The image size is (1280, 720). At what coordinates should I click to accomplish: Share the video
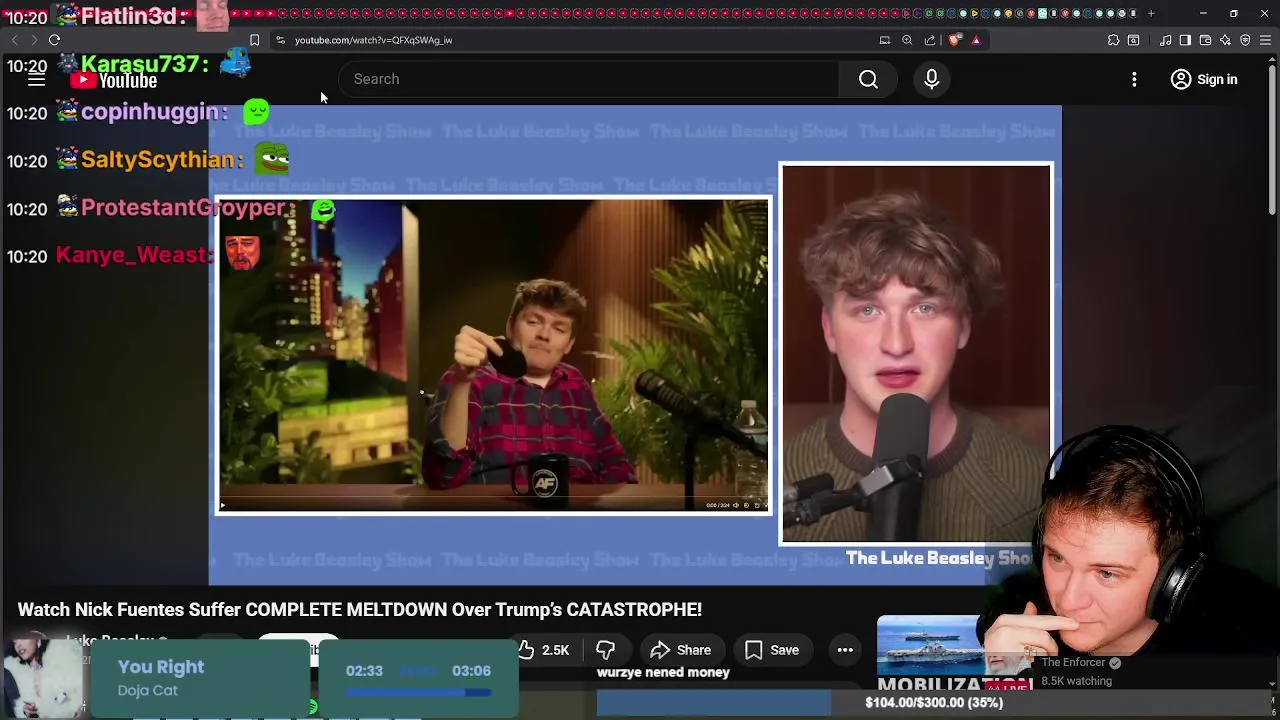click(x=681, y=650)
